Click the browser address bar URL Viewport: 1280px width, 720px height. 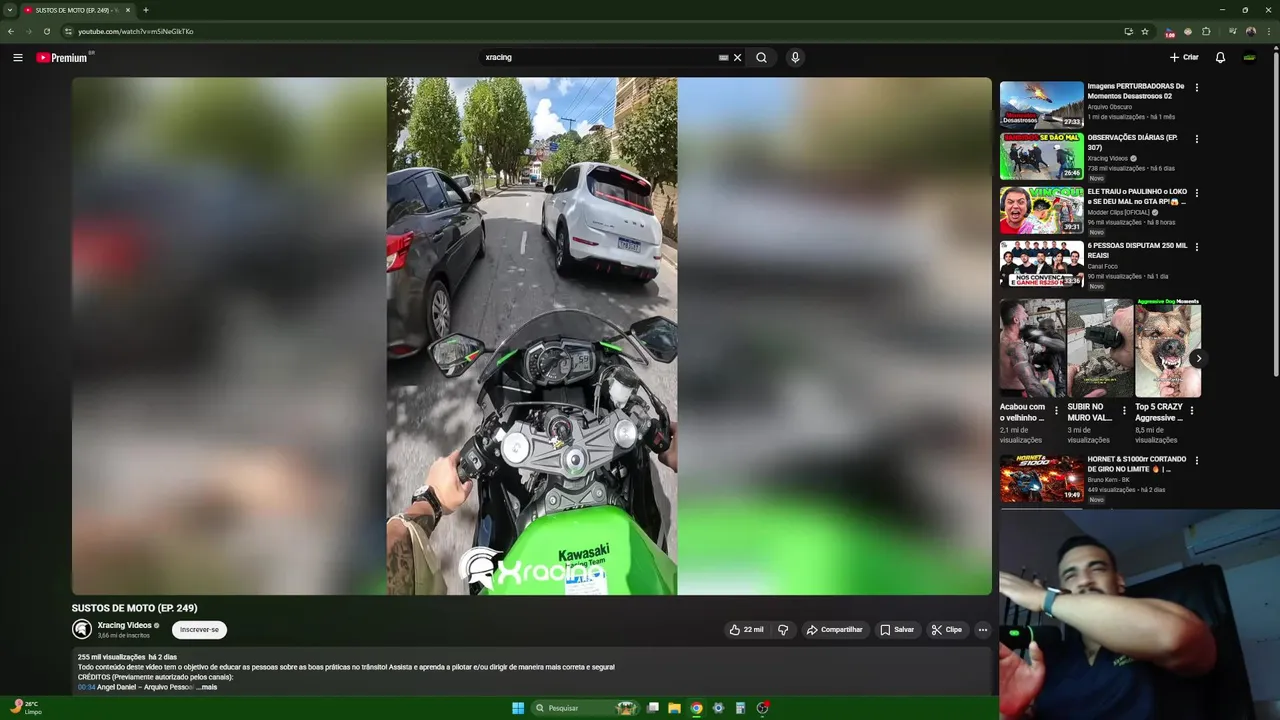point(136,31)
